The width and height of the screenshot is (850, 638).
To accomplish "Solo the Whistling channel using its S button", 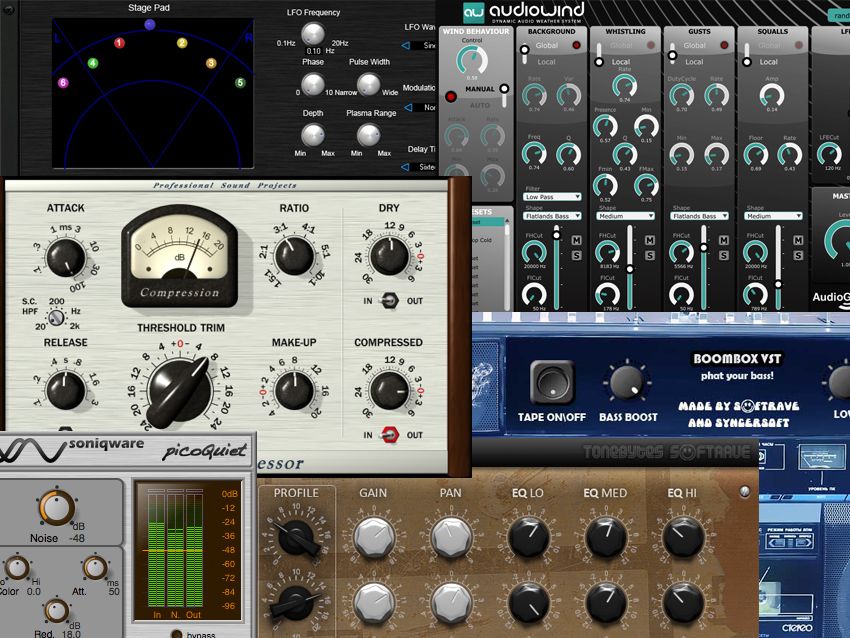I will click(x=649, y=255).
